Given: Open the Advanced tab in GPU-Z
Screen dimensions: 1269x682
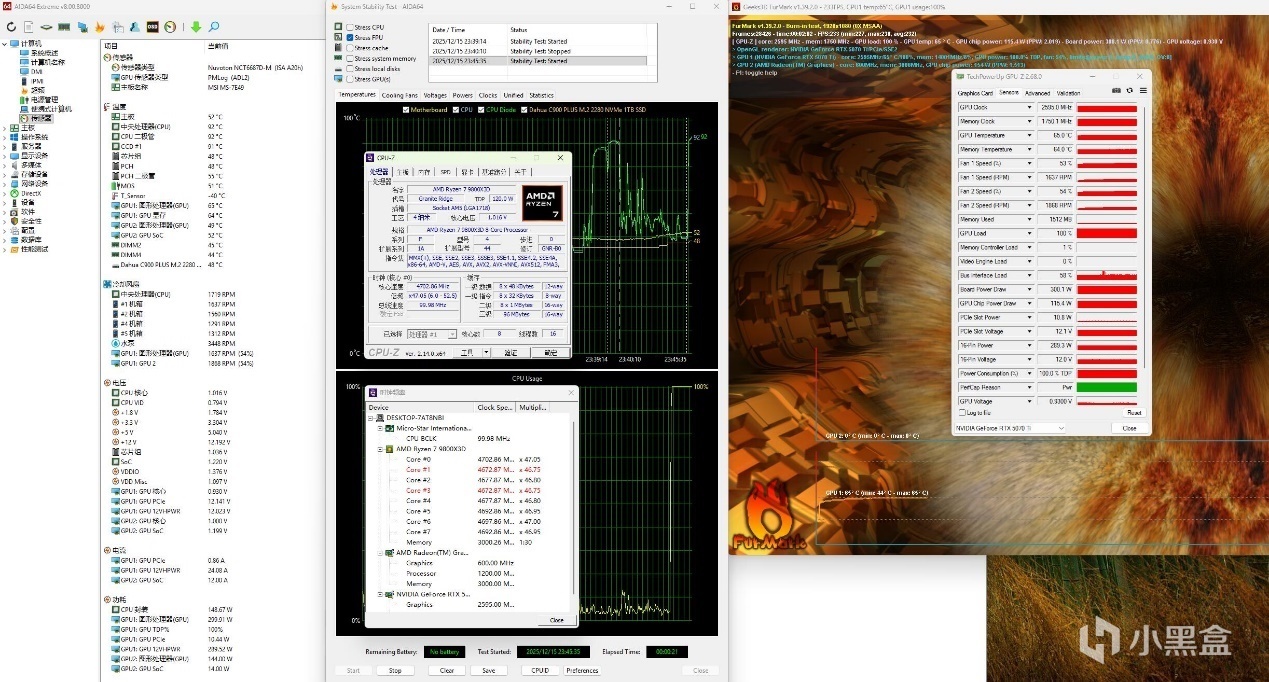Looking at the screenshot, I should [x=1037, y=93].
